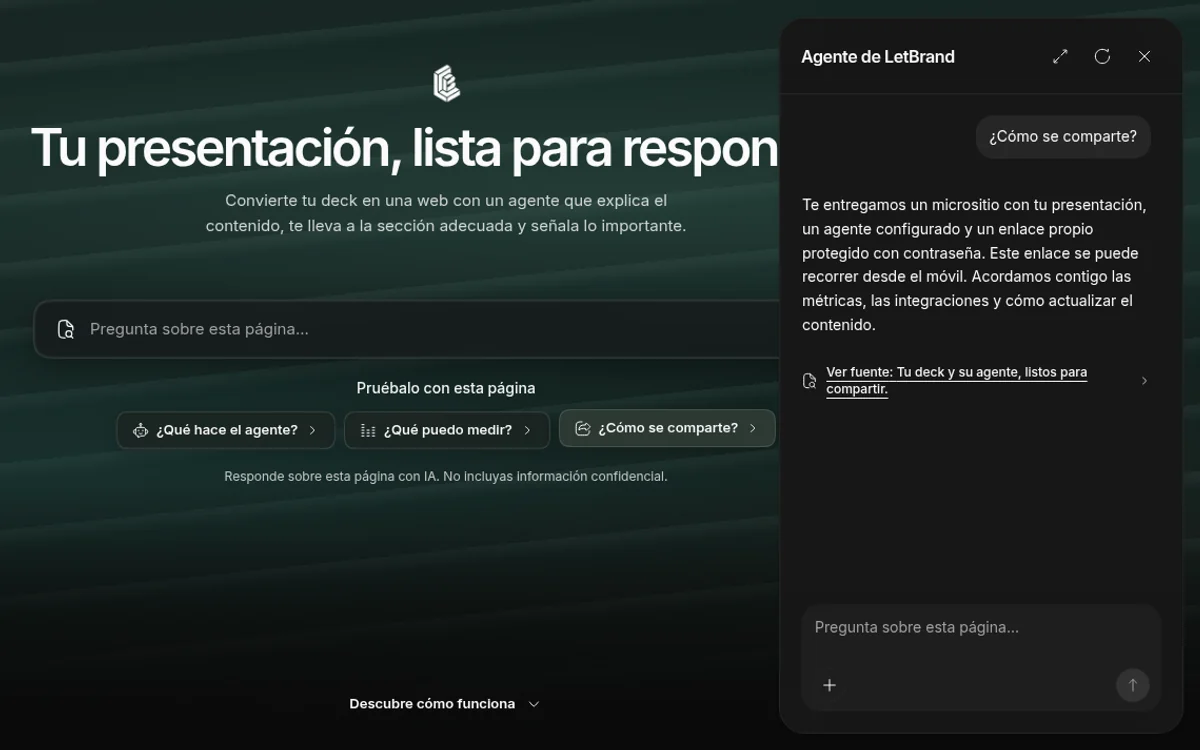1200x750 pixels.
Task: Click the 'Convierte tu deck en una web' subtitle
Action: pos(446,213)
